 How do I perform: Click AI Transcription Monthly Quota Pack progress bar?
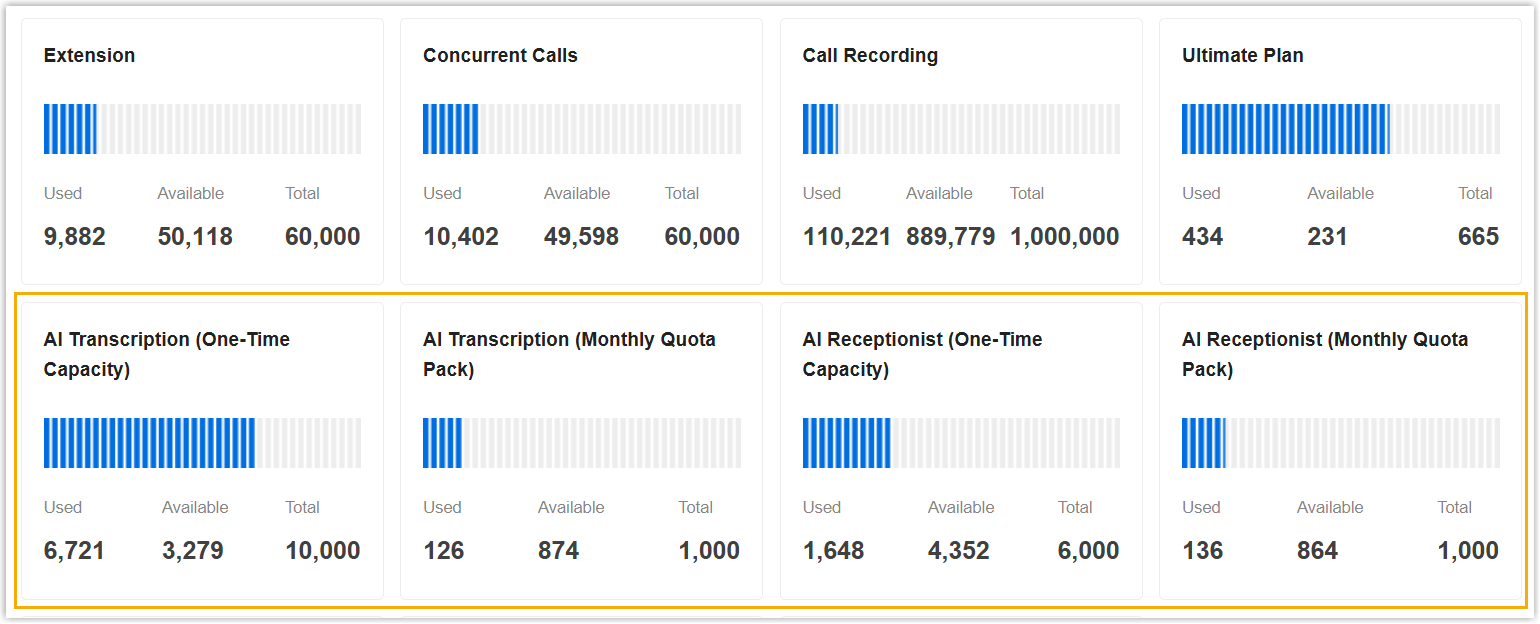pos(581,443)
